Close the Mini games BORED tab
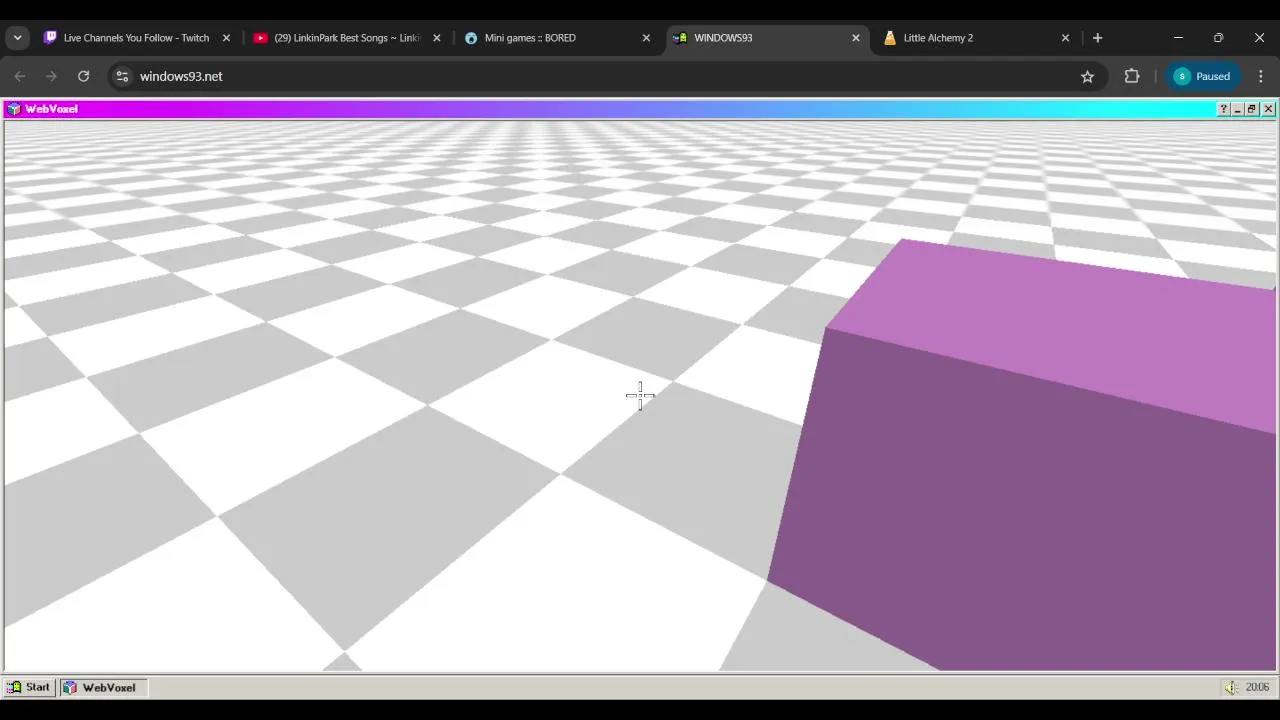Viewport: 1280px width, 720px height. tap(646, 38)
